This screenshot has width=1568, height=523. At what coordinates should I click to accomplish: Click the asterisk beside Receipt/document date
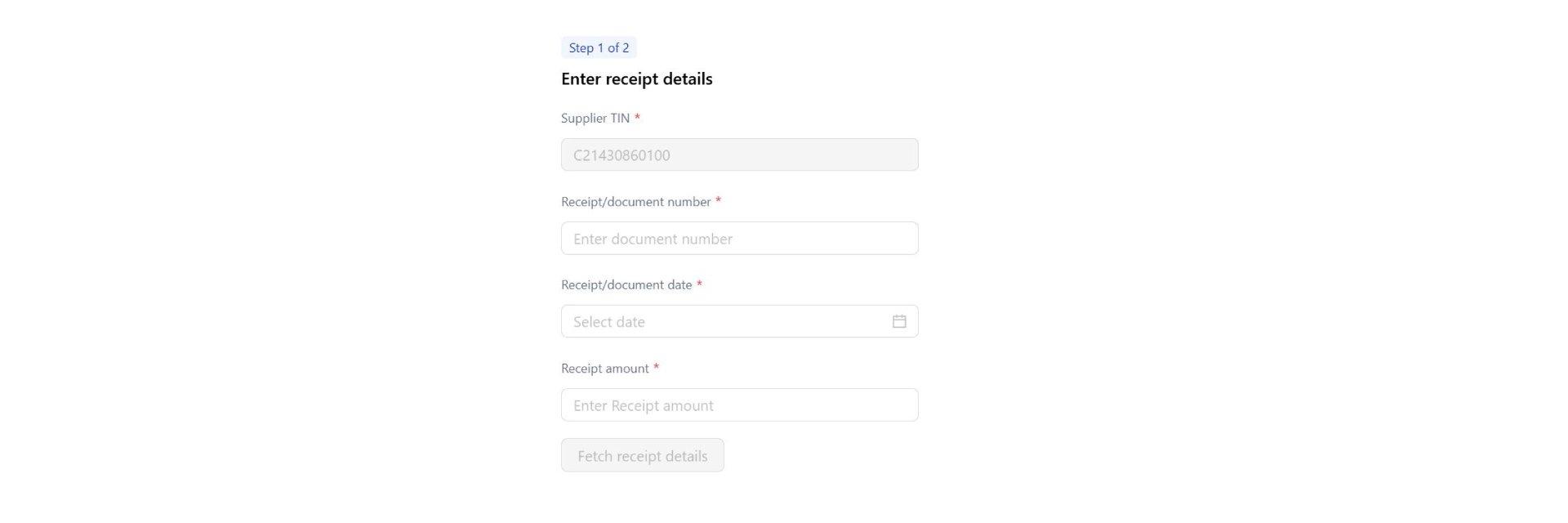[x=699, y=284]
